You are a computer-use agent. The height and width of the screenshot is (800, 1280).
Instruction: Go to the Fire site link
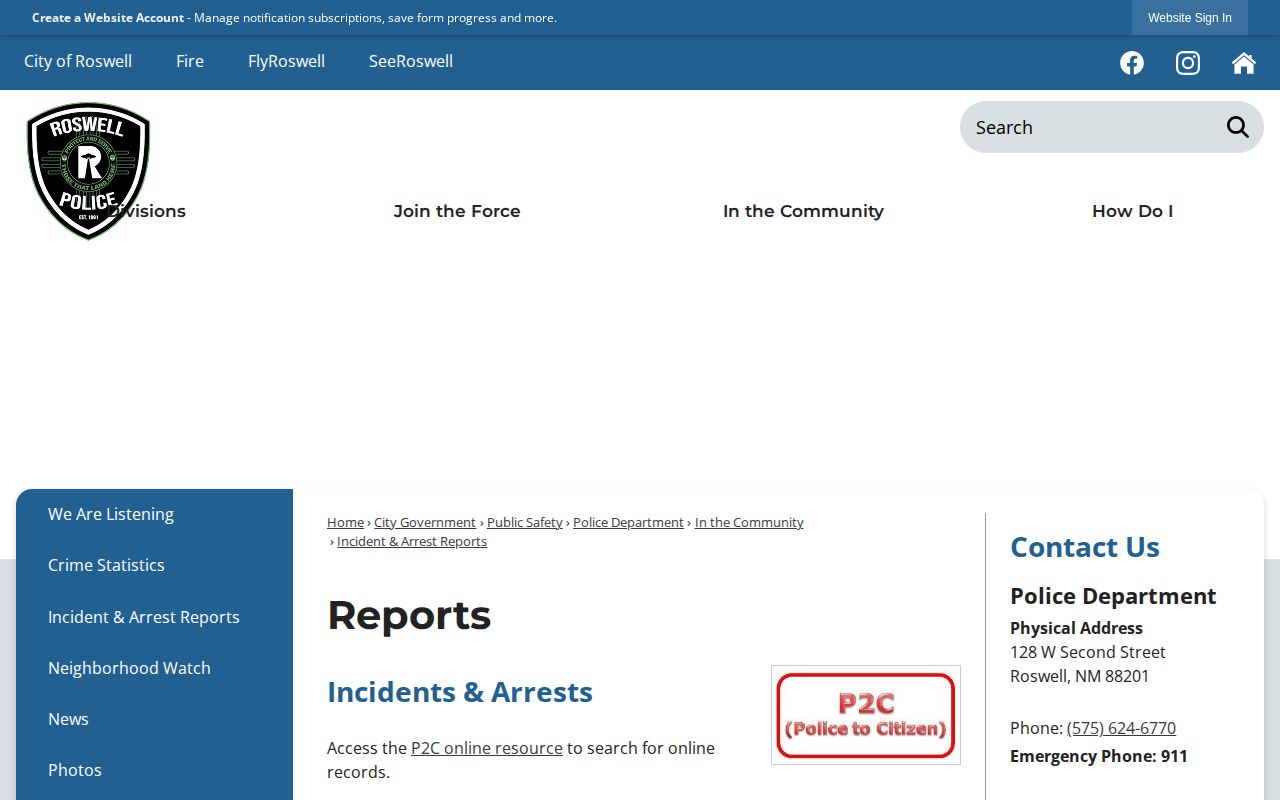pos(190,61)
